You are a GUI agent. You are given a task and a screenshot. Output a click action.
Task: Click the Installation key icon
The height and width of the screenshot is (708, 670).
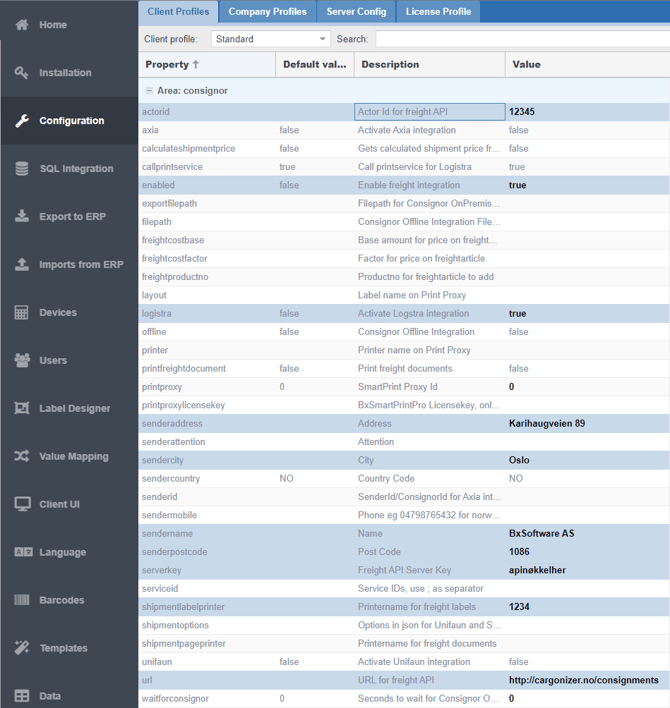coord(22,73)
